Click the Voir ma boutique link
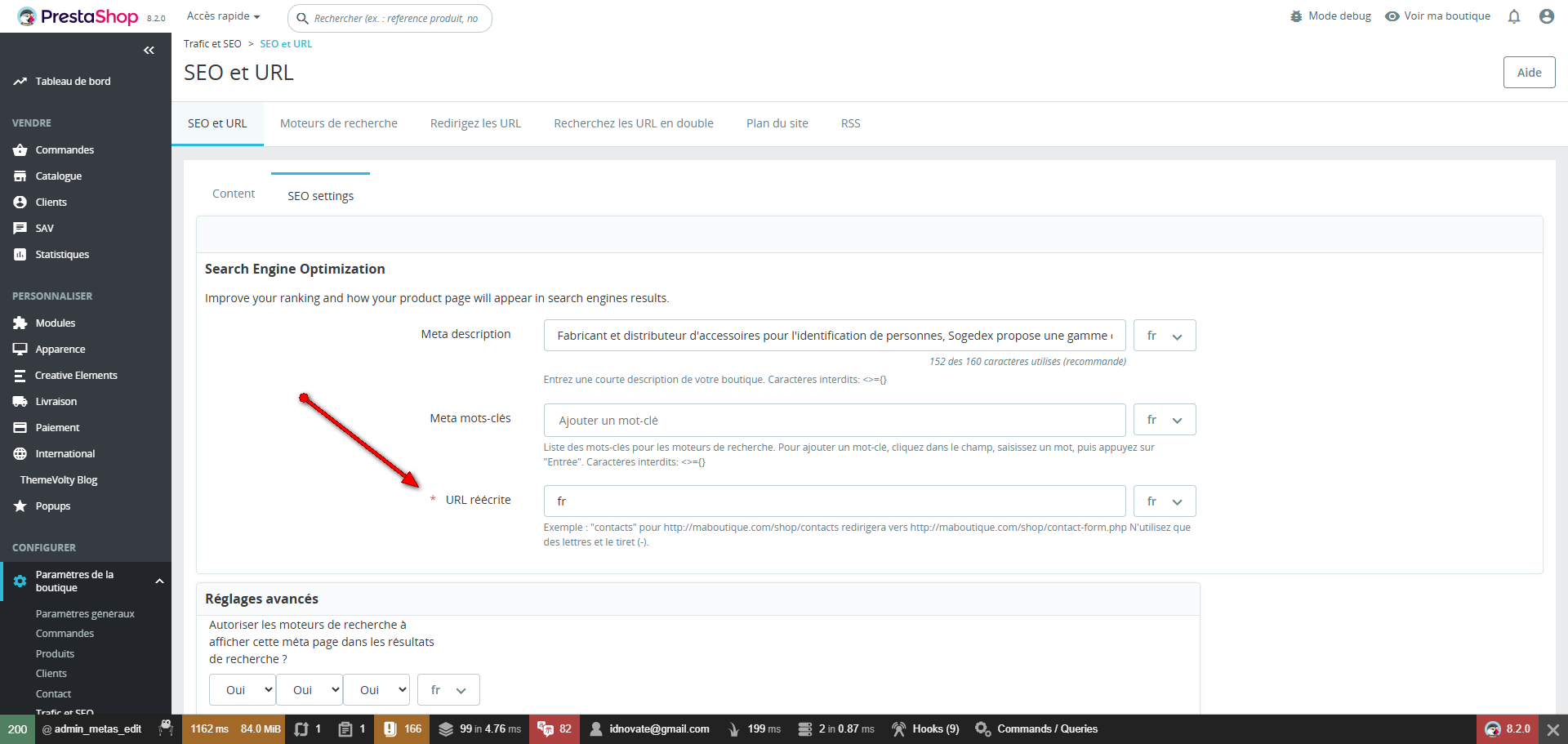This screenshot has height=744, width=1568. point(1438,16)
